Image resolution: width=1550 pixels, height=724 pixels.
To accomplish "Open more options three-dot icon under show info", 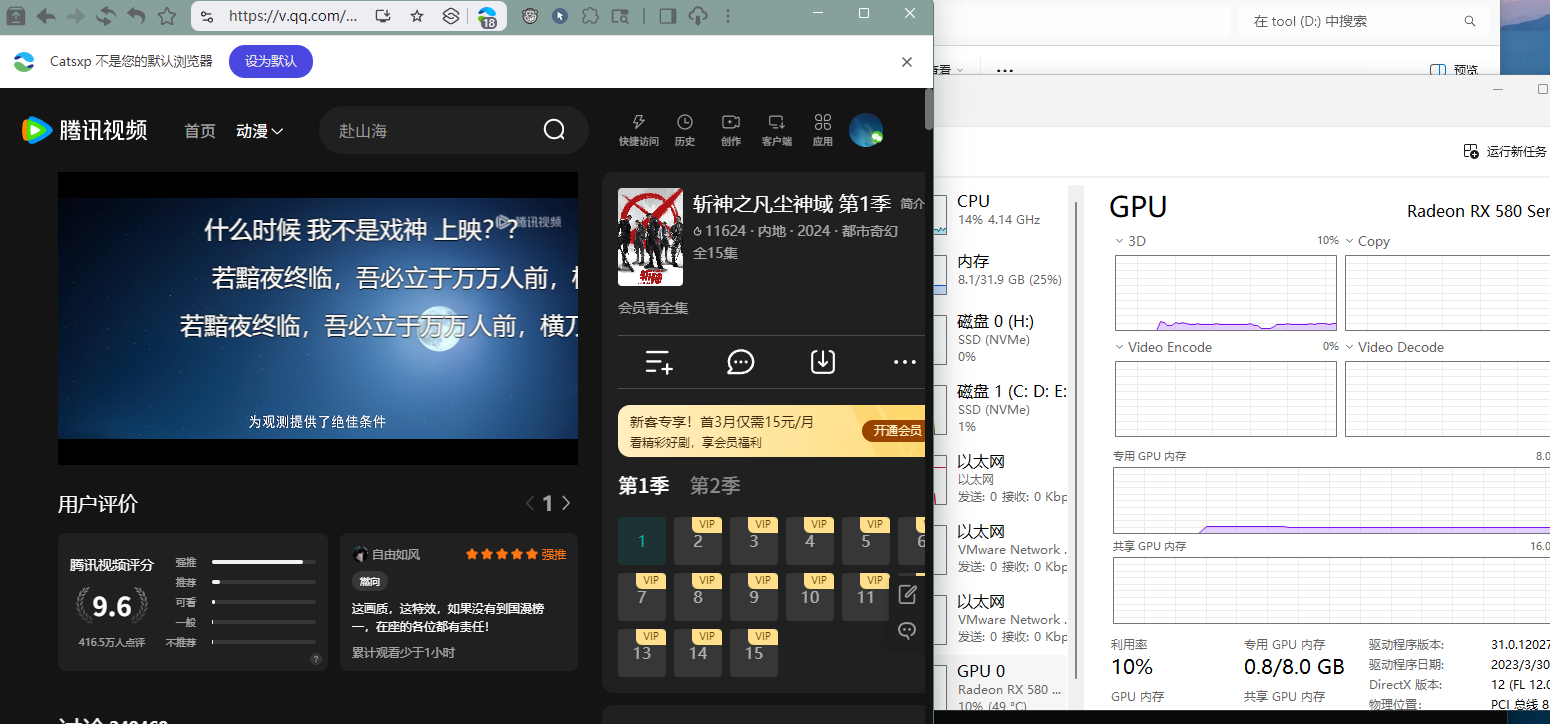I will click(905, 362).
